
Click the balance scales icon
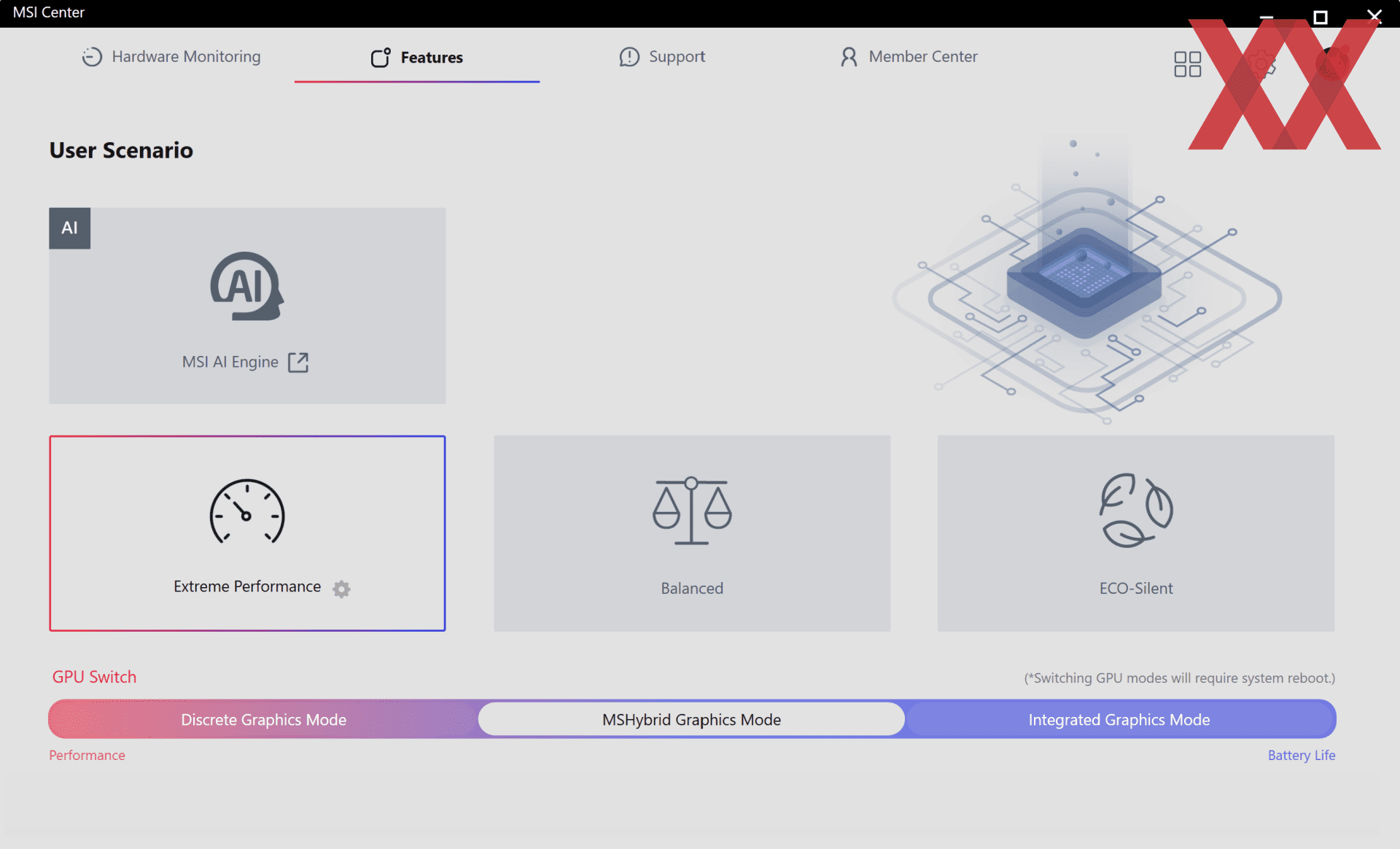692,511
